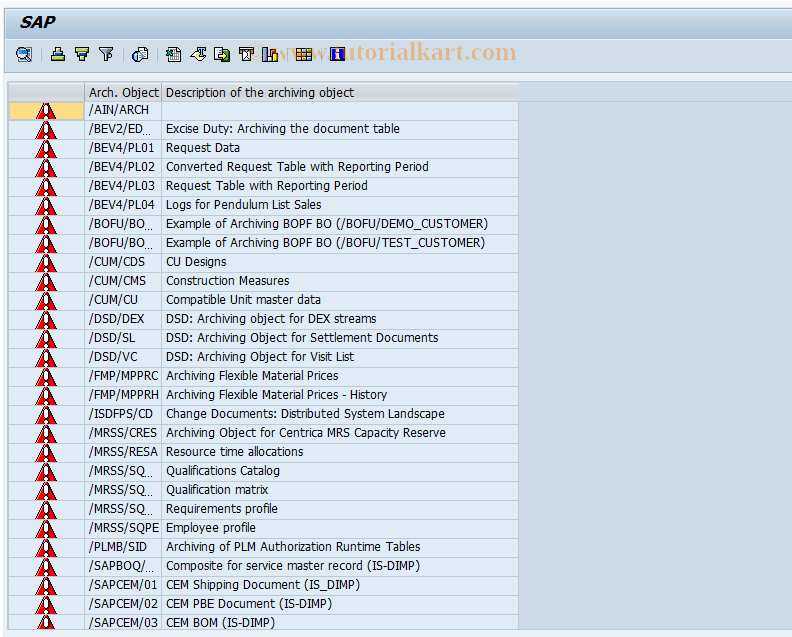
Task: Click the 'Construction Measures' description
Action: point(228,281)
